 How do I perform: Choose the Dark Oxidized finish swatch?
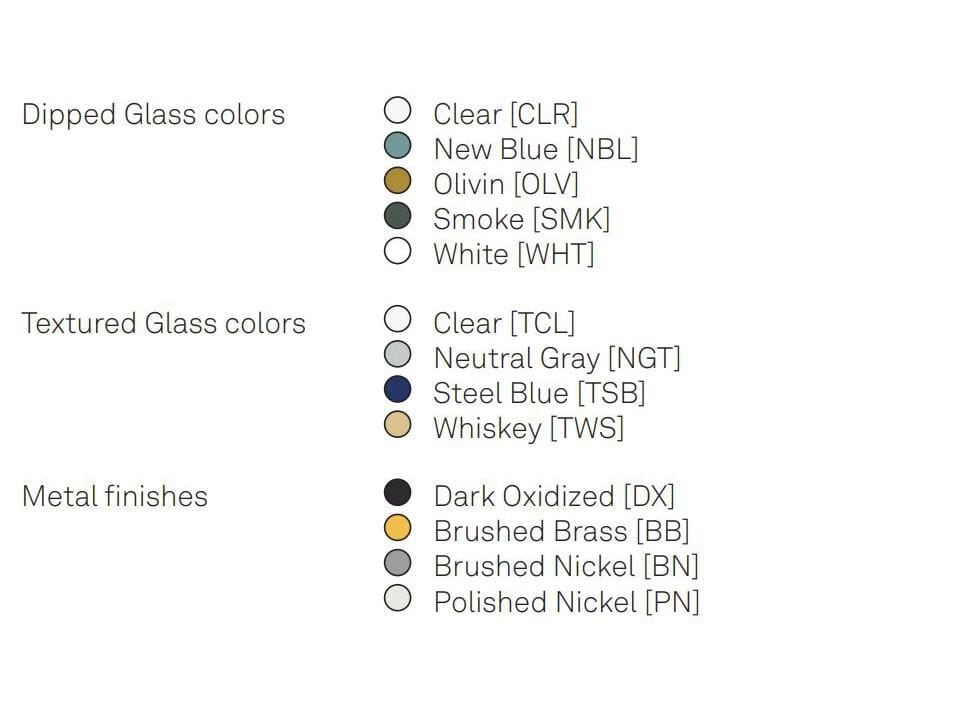click(x=398, y=493)
